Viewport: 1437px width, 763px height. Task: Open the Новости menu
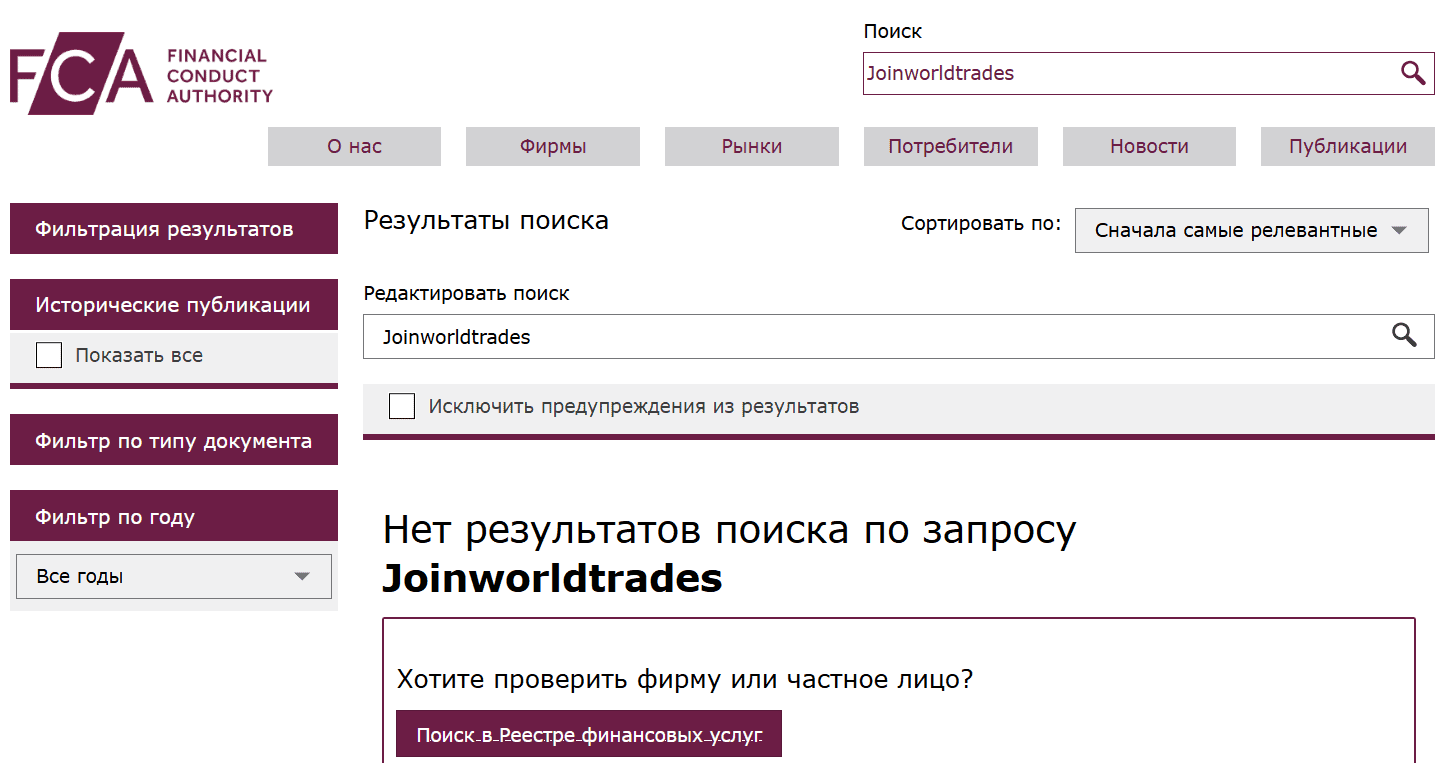(1148, 146)
